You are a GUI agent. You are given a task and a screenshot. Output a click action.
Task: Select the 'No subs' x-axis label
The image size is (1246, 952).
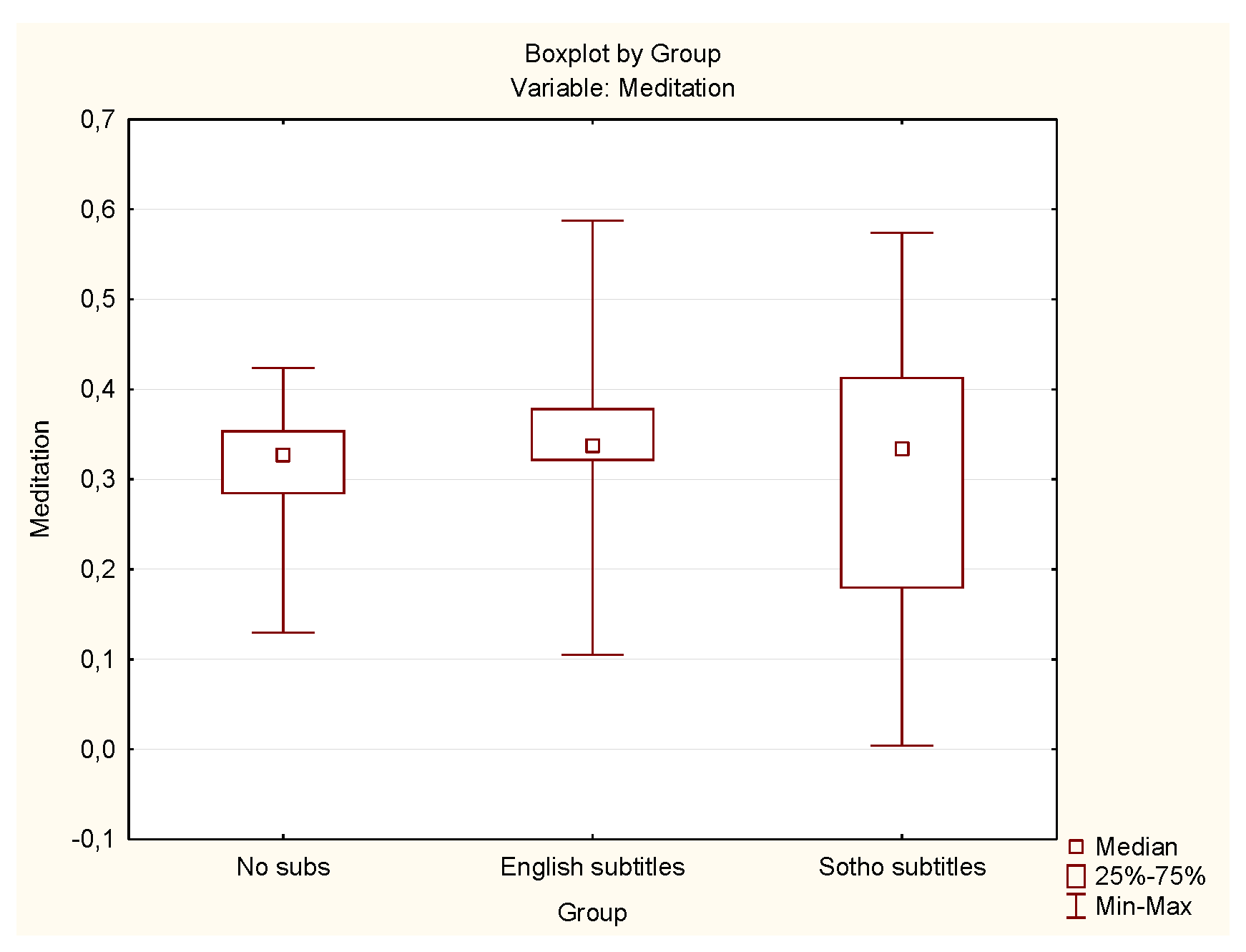tap(283, 867)
